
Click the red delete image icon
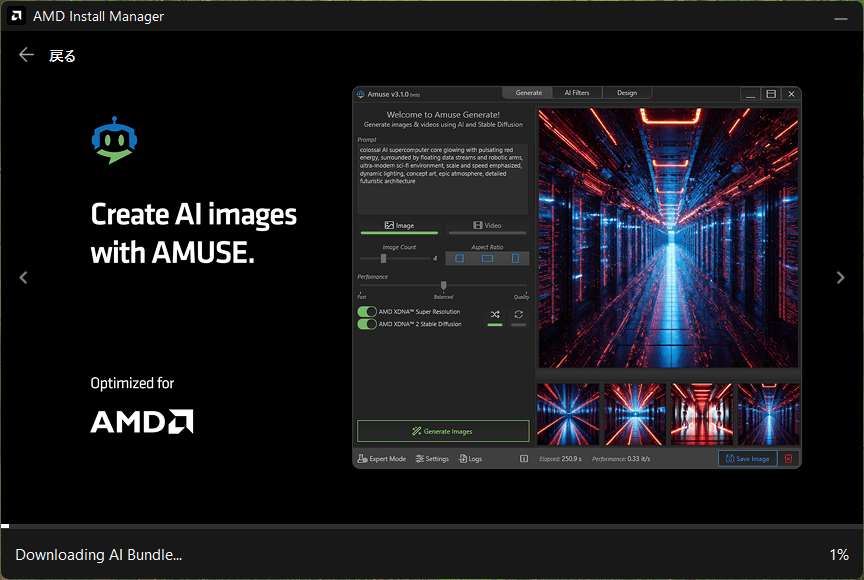pos(788,459)
